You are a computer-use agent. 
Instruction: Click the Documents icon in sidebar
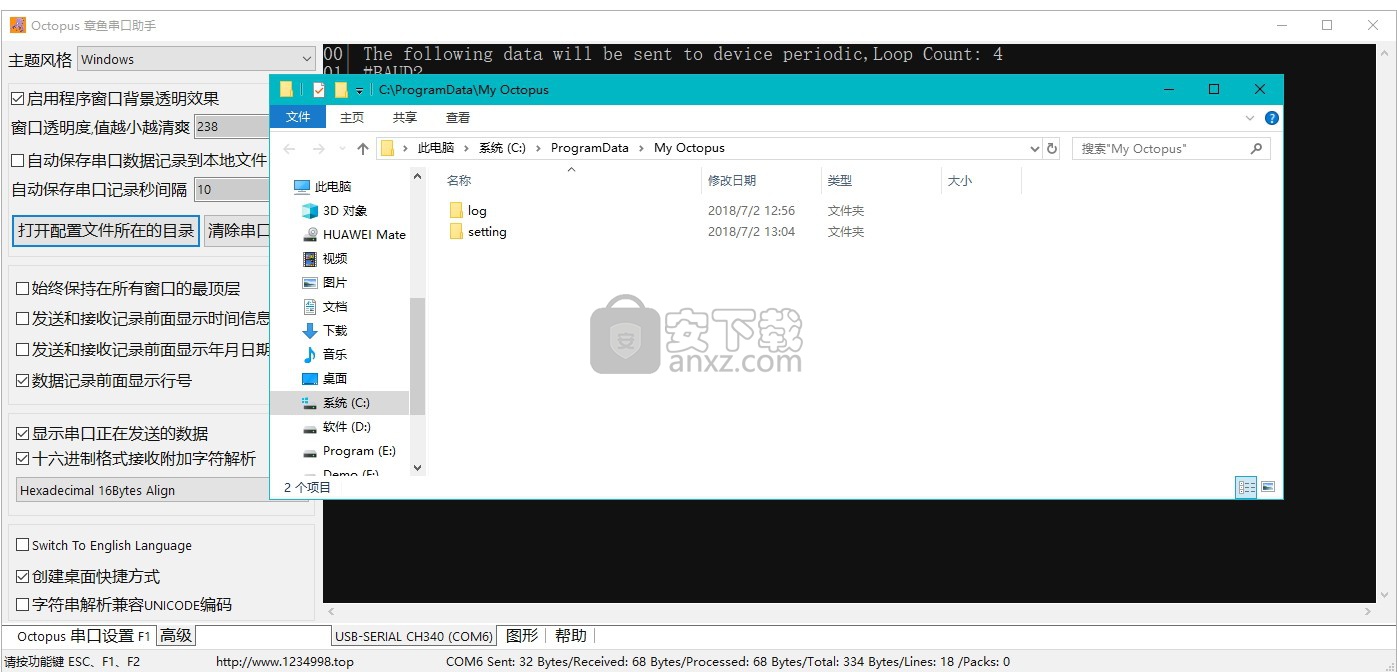310,307
